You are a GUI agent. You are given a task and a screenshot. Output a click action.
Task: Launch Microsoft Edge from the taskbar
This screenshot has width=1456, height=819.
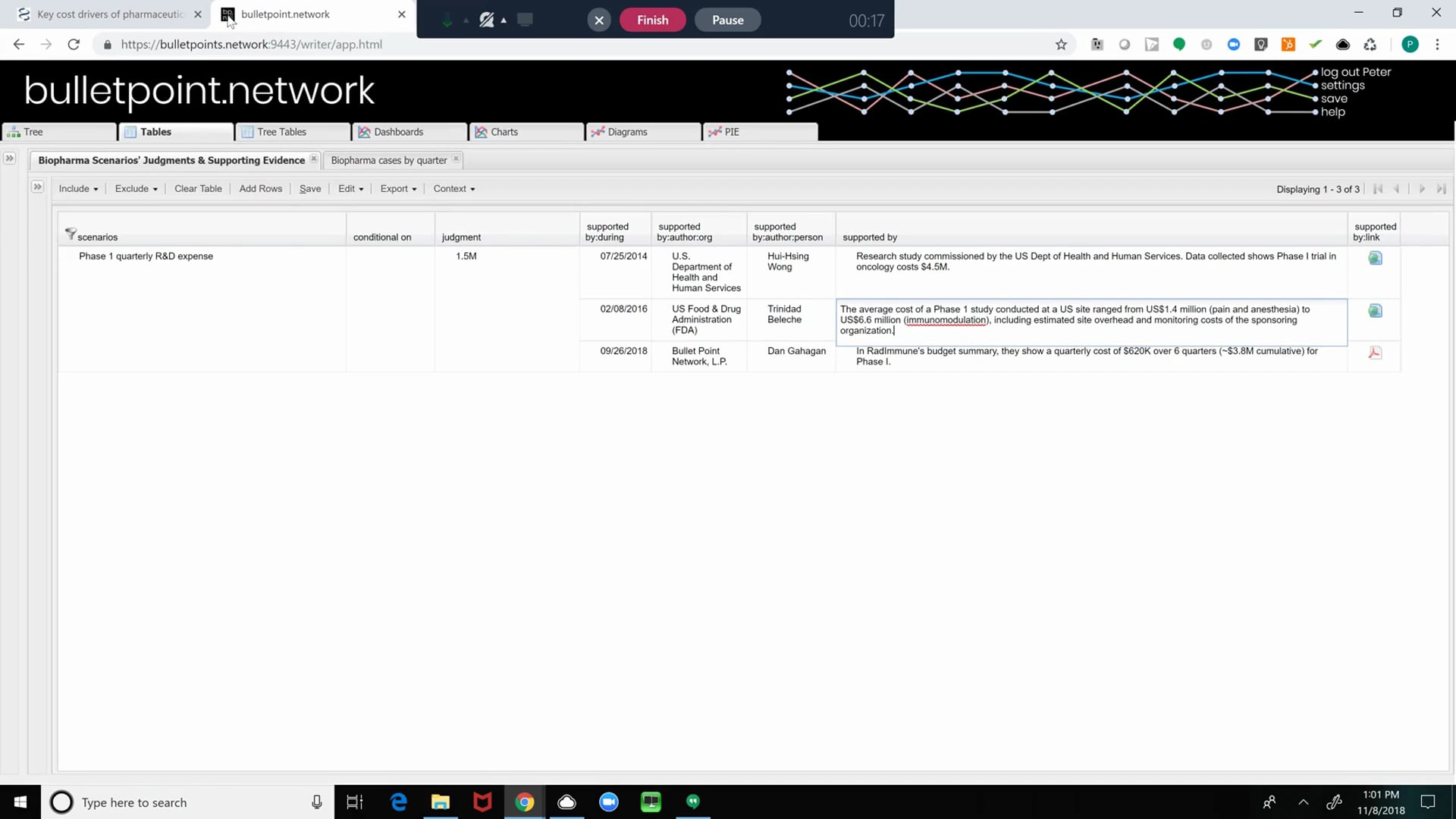398,802
